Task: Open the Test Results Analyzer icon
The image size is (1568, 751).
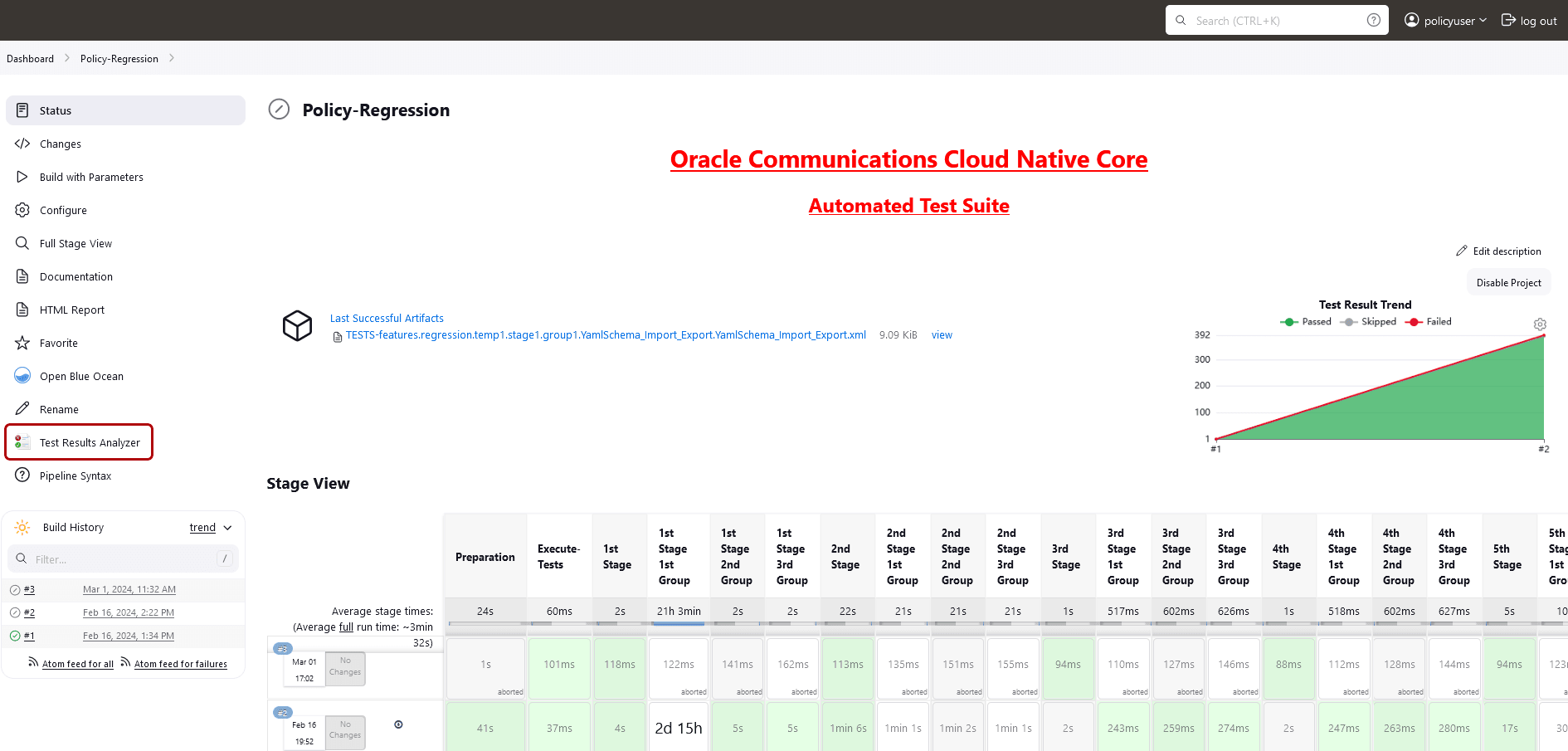Action: 22,442
